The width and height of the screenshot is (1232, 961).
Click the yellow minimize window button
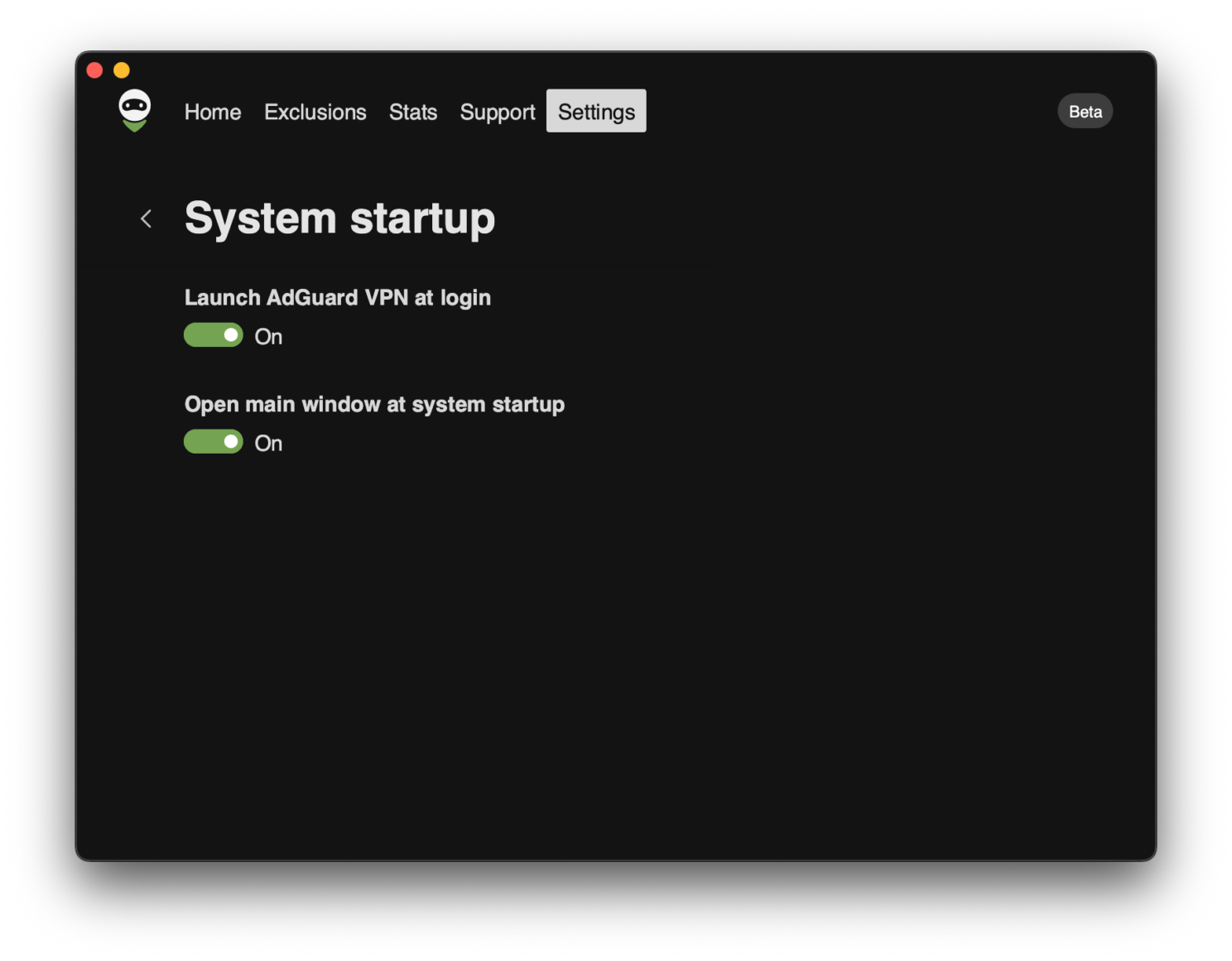tap(122, 70)
